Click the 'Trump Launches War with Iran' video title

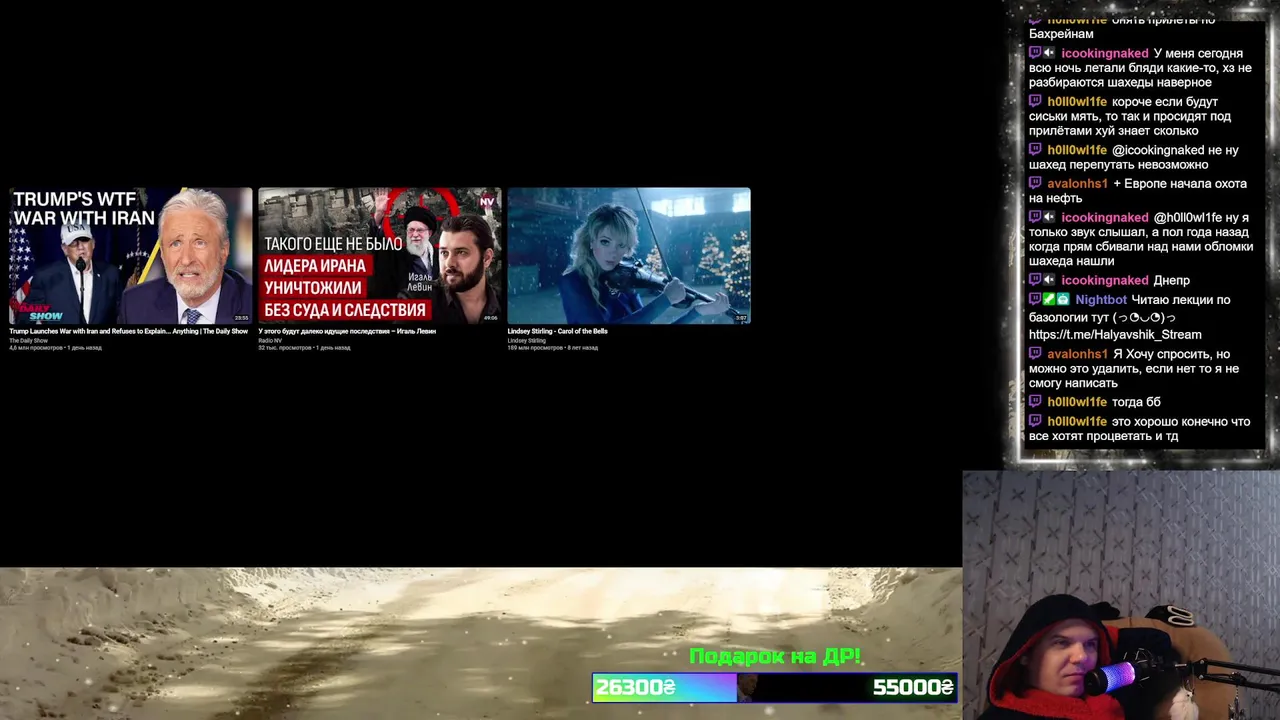coord(128,331)
